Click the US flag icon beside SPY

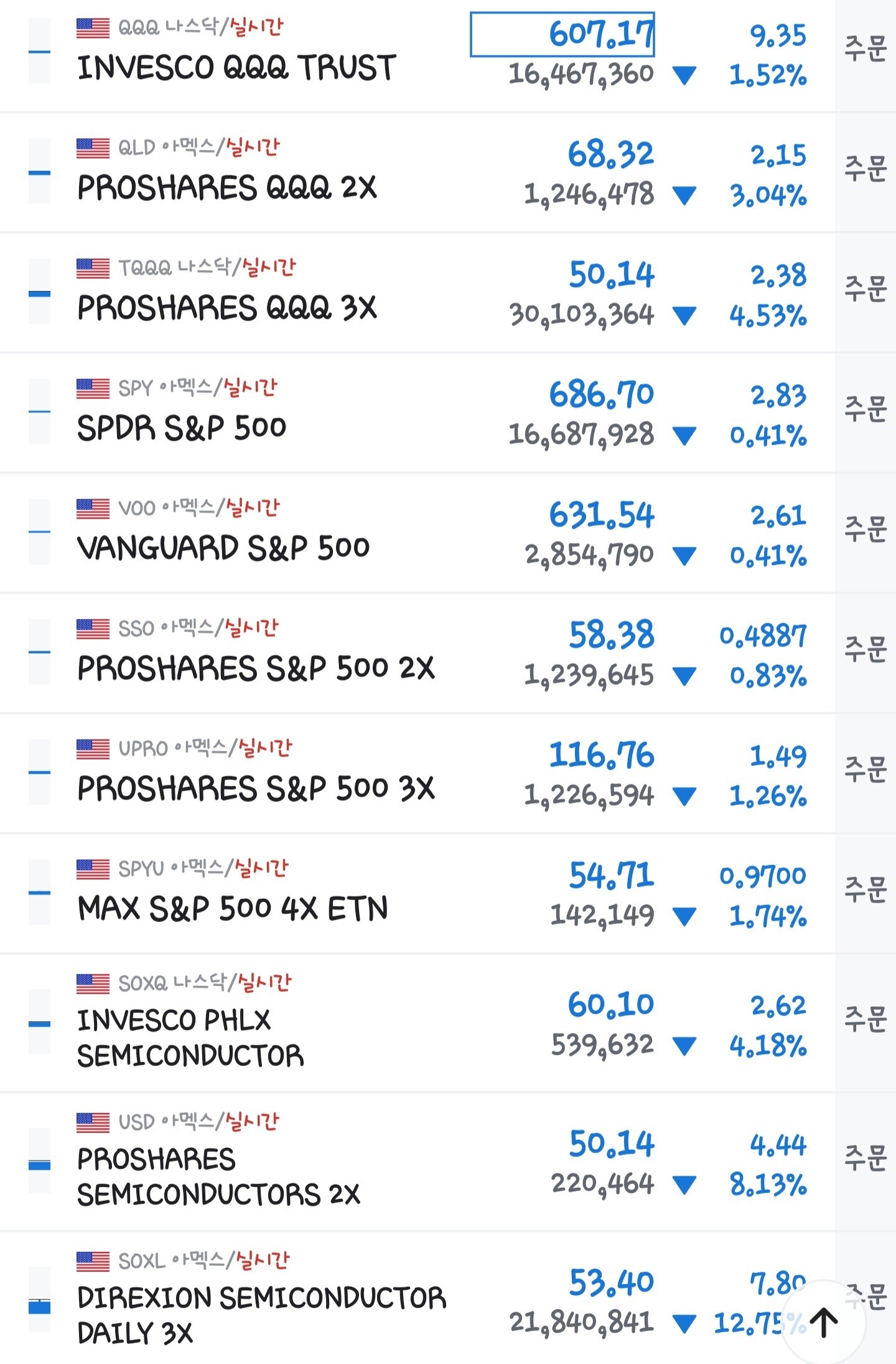[93, 388]
